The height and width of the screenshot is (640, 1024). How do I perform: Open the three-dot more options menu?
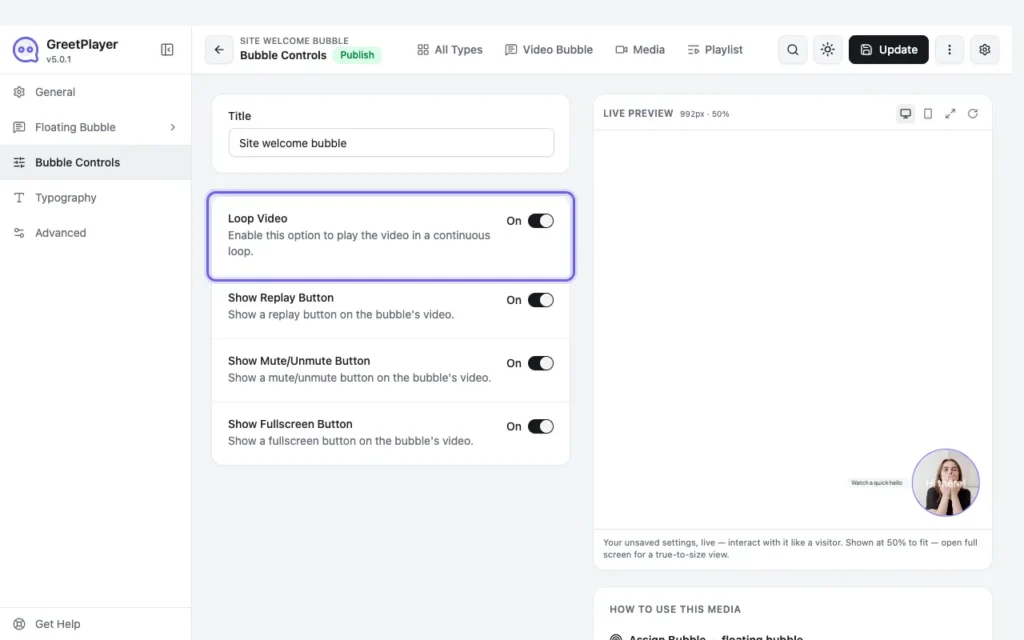click(950, 50)
